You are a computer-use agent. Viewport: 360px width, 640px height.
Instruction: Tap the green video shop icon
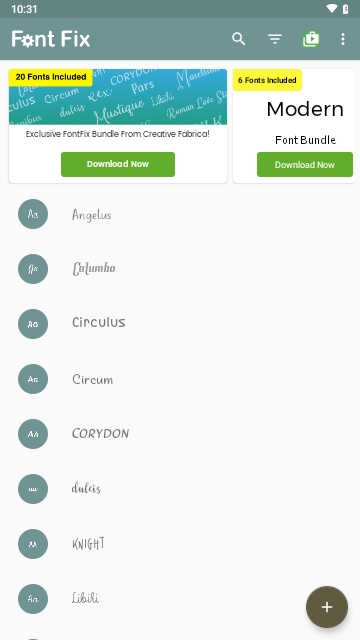311,39
